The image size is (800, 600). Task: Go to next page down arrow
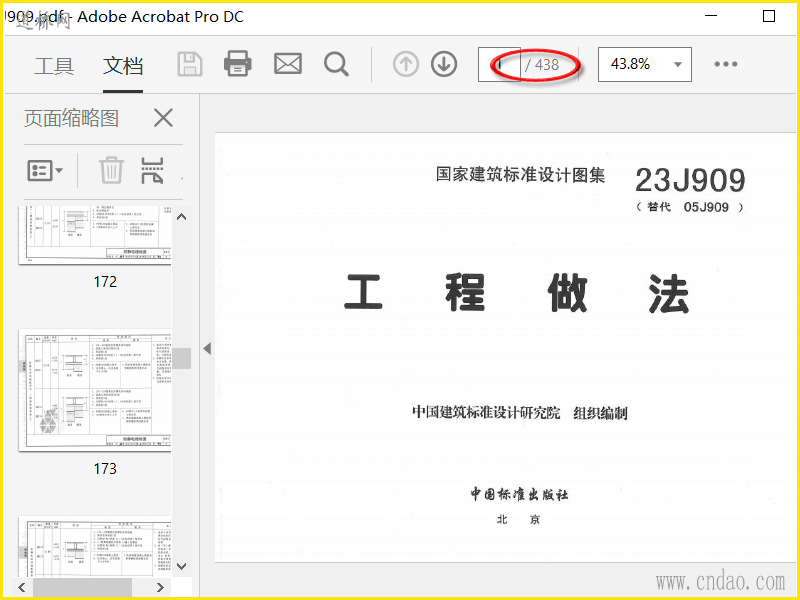(x=444, y=64)
